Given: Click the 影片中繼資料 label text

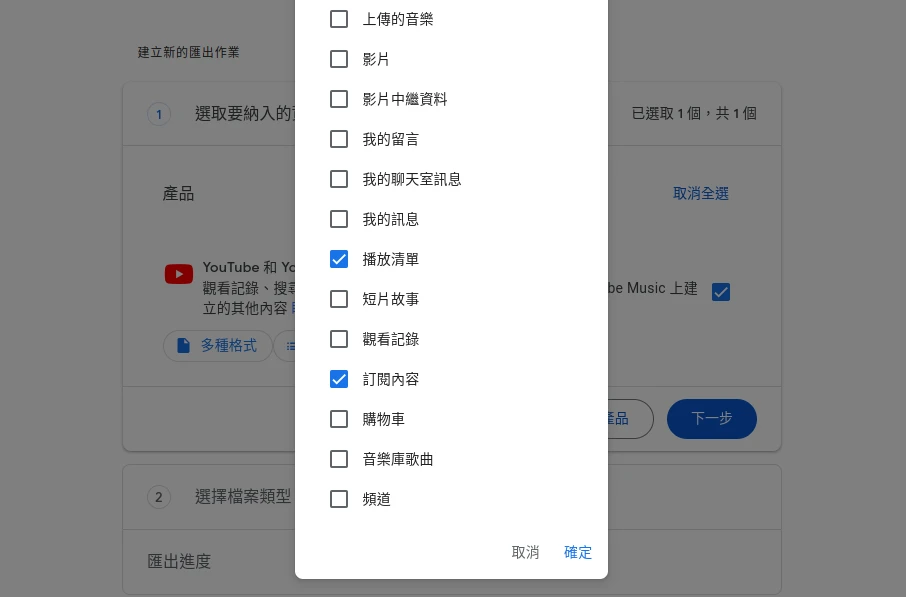Looking at the screenshot, I should coord(405,99).
